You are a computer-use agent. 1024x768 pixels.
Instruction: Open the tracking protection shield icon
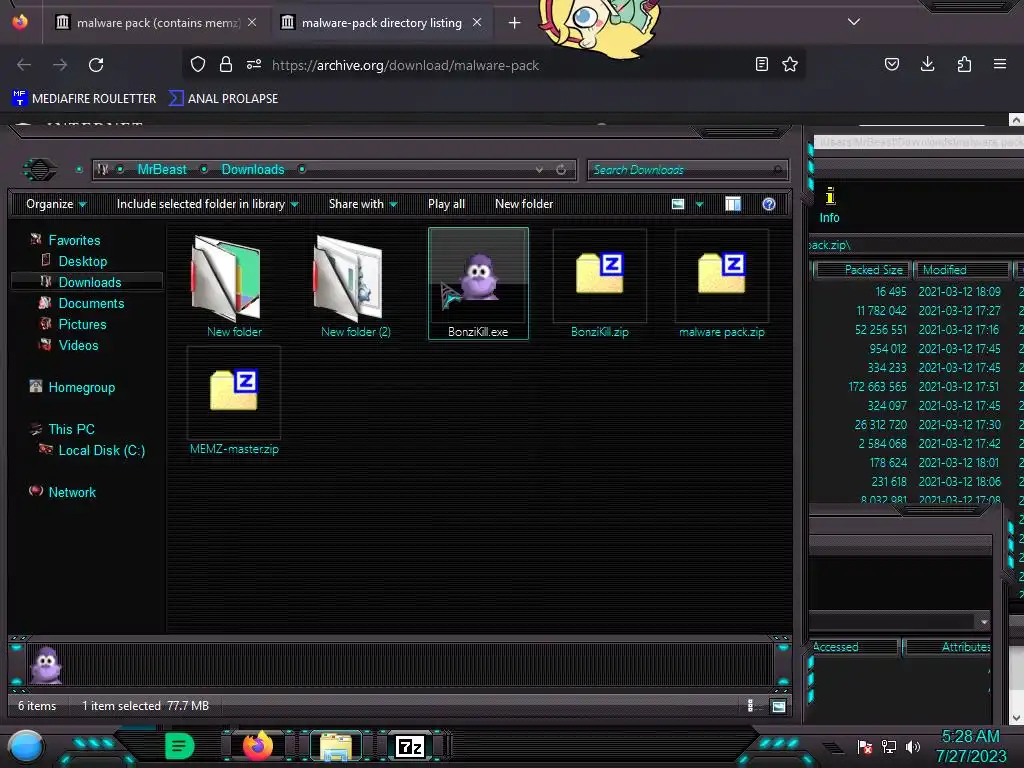click(198, 64)
